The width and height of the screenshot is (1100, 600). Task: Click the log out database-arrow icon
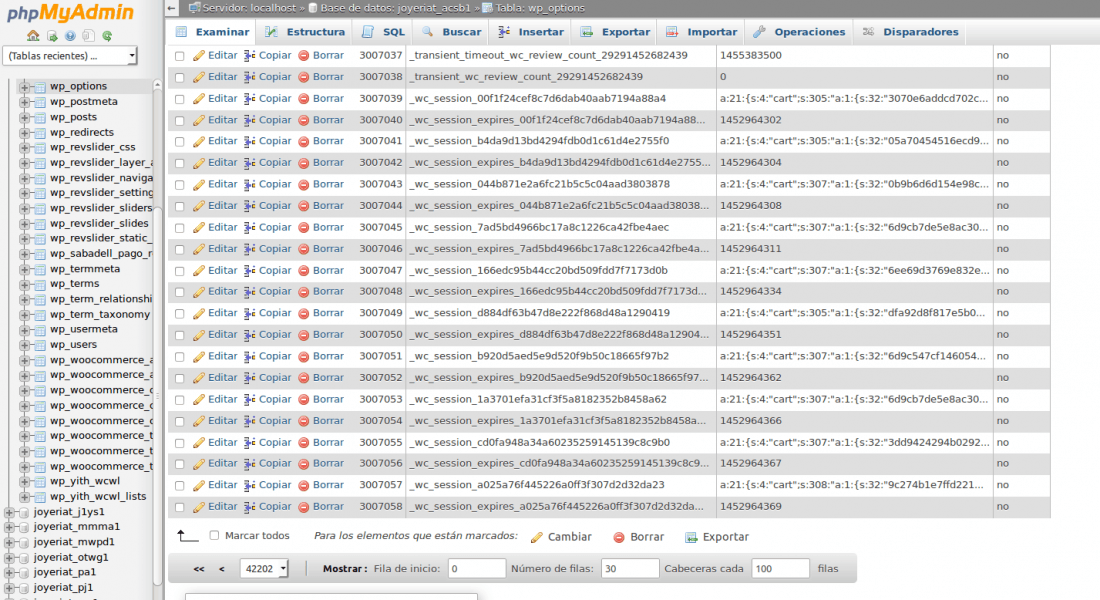[52, 36]
